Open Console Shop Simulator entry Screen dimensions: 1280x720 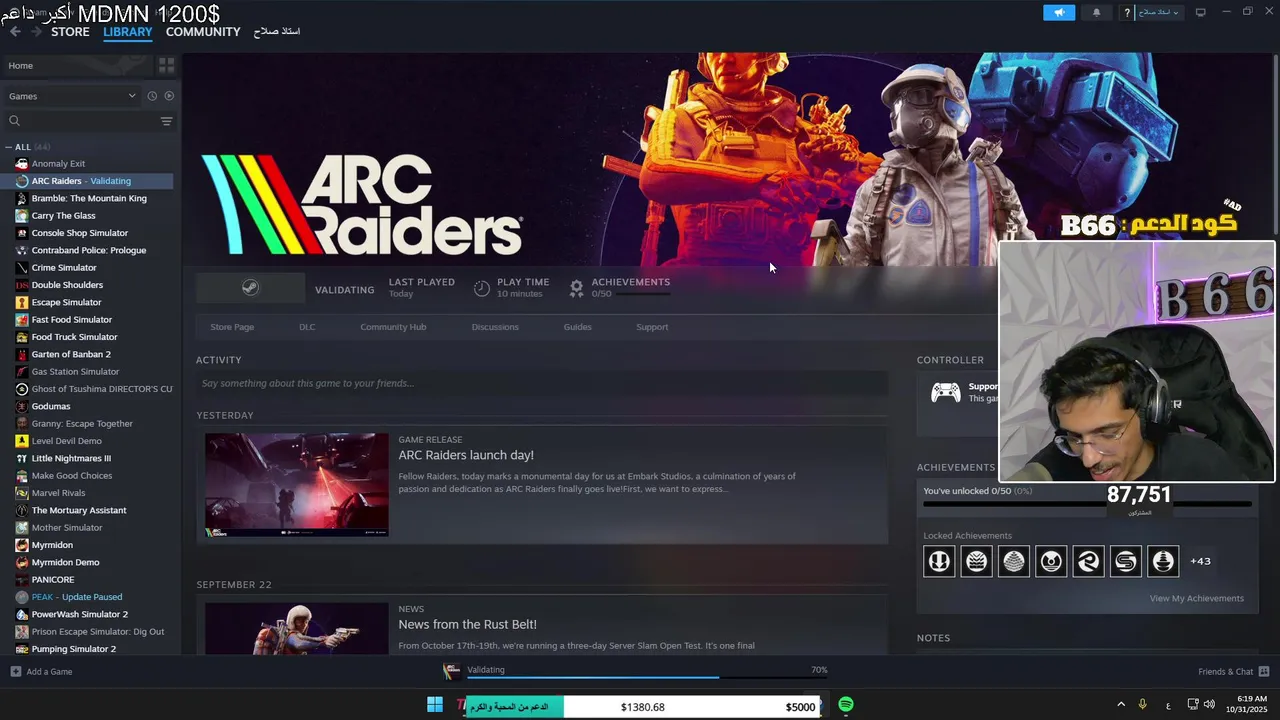80,233
